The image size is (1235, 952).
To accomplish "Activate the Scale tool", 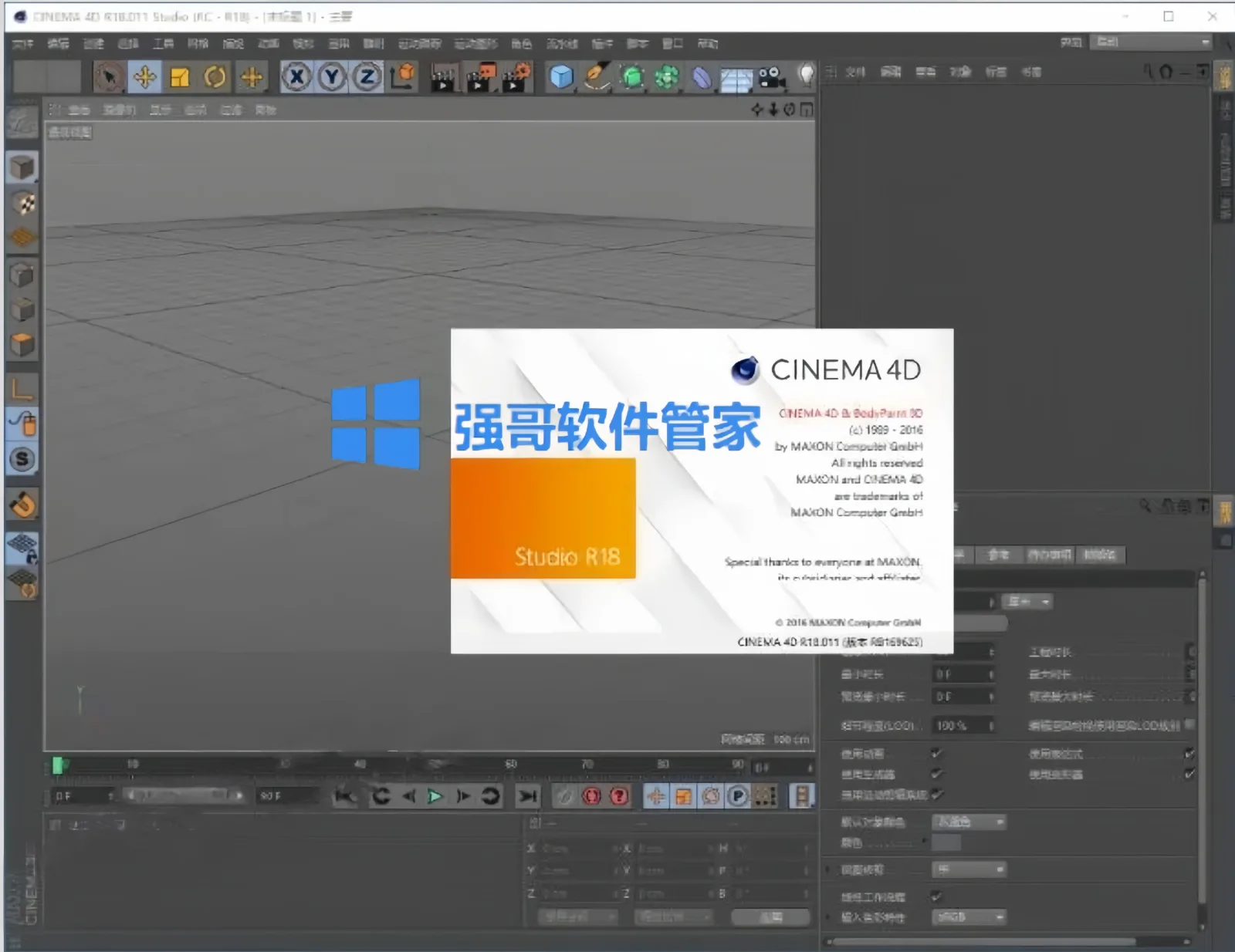I will [x=180, y=77].
